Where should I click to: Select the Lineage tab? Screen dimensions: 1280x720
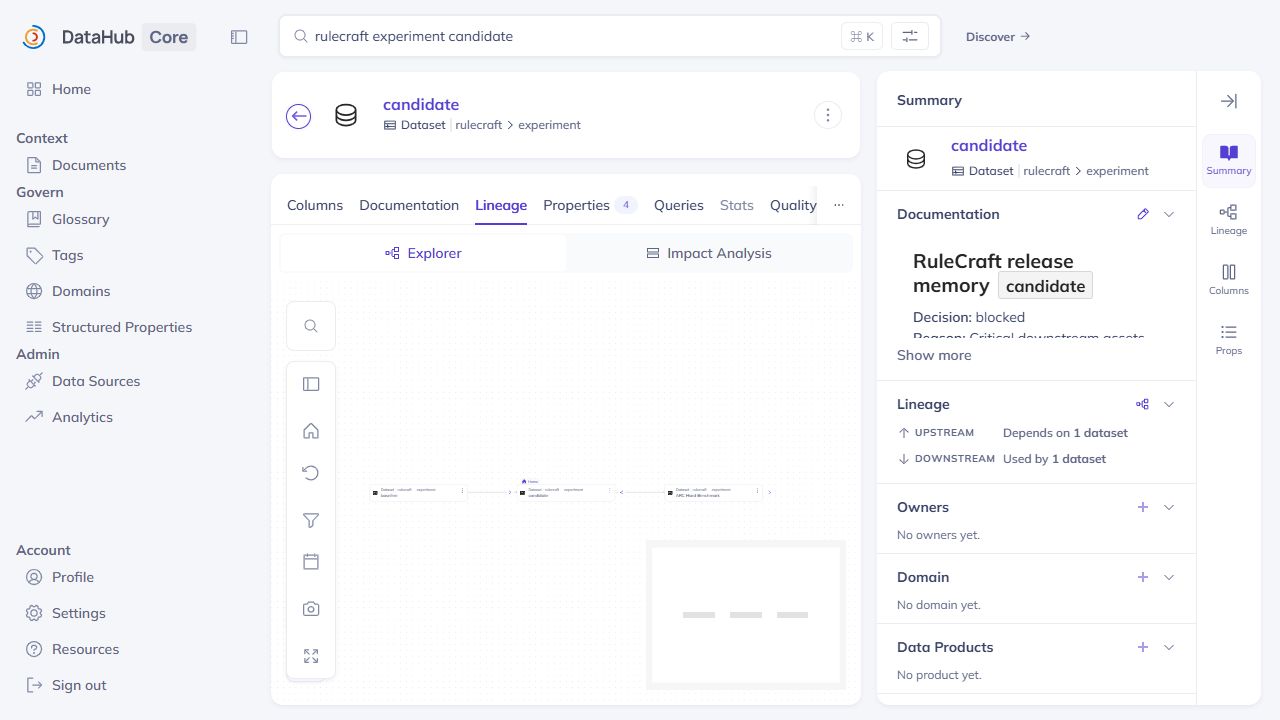(501, 205)
